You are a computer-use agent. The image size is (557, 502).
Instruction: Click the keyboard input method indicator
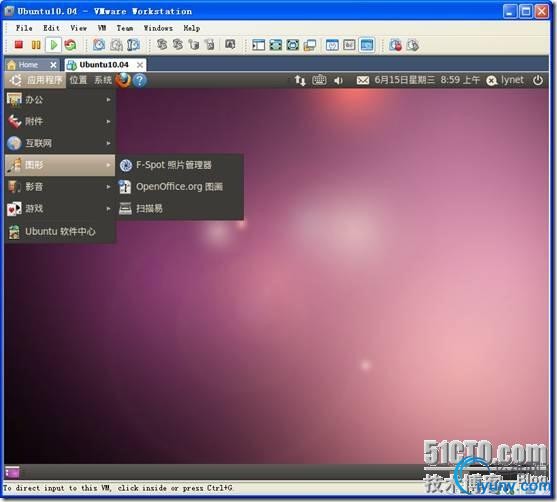319,80
